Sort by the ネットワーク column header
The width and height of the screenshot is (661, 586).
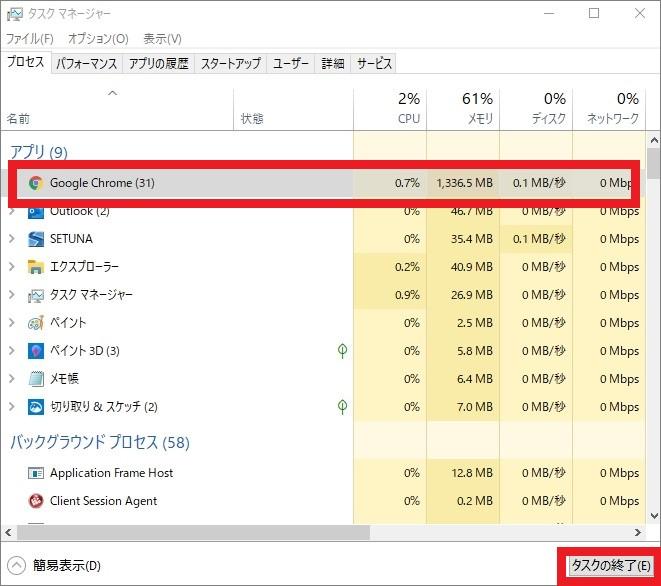coord(609,109)
